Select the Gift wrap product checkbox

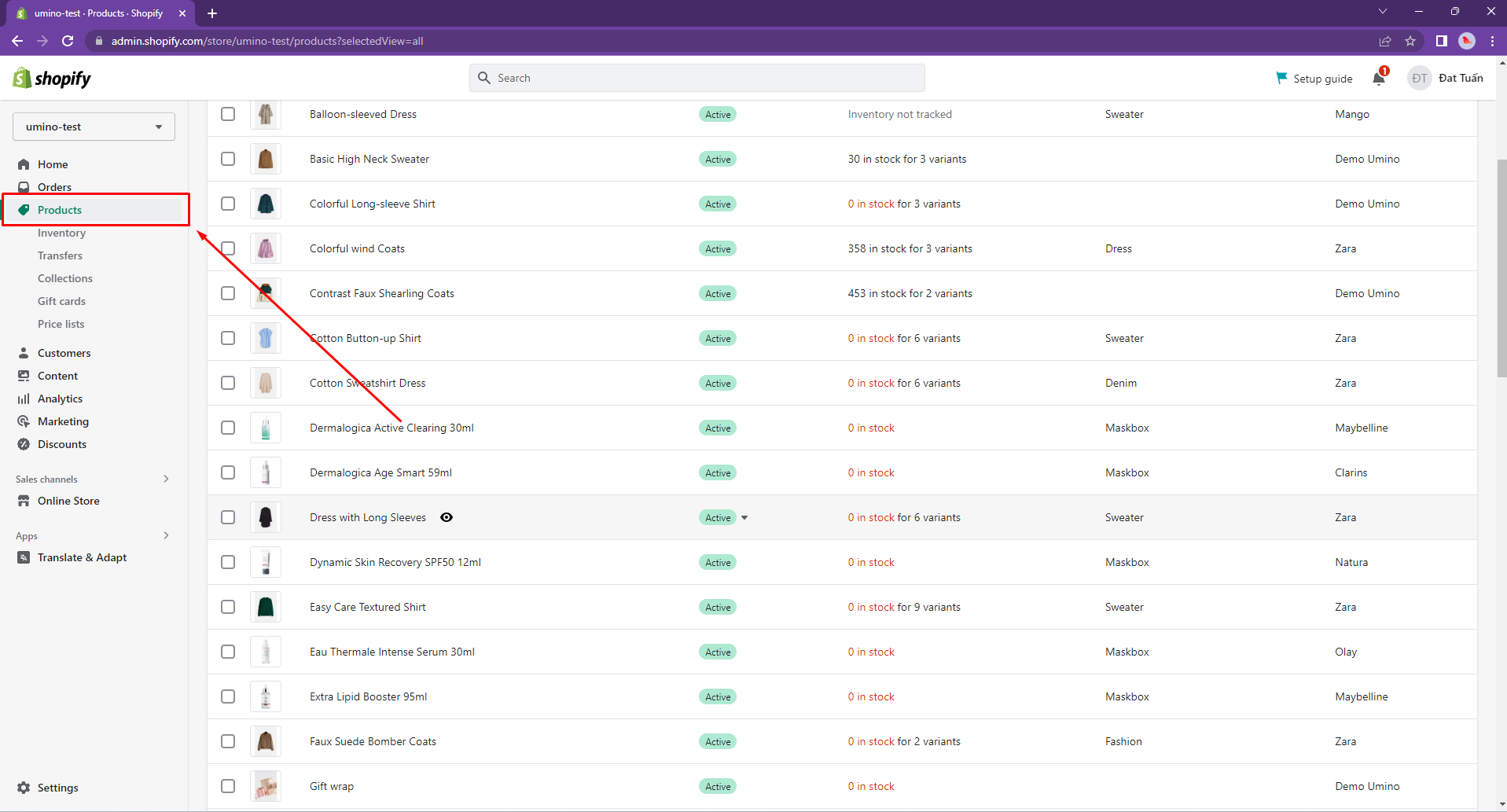228,786
